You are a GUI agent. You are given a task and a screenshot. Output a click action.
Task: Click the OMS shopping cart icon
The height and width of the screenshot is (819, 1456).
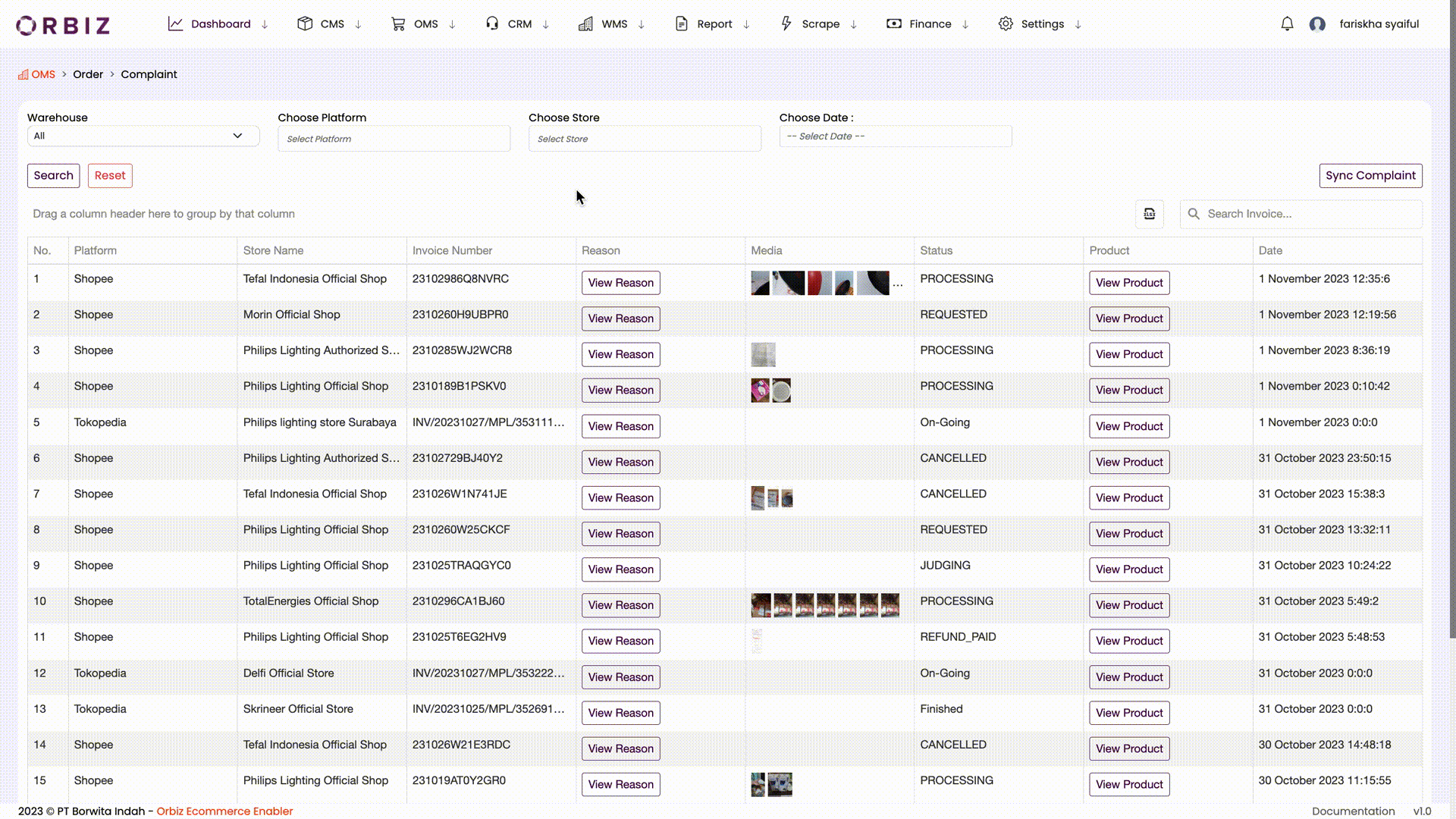(397, 24)
